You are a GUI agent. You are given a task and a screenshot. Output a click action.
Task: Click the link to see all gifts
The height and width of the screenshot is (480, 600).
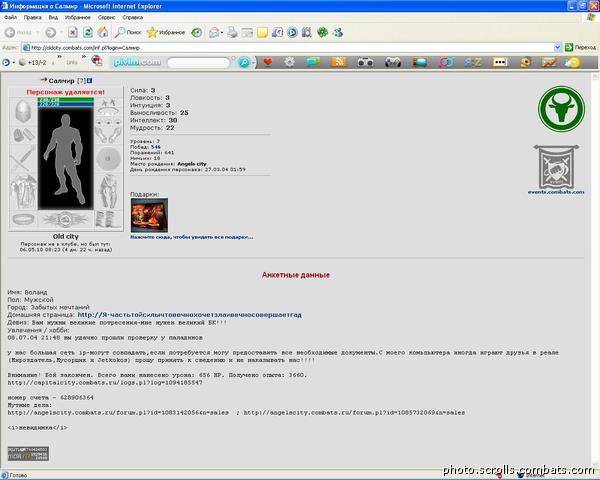tap(192, 237)
